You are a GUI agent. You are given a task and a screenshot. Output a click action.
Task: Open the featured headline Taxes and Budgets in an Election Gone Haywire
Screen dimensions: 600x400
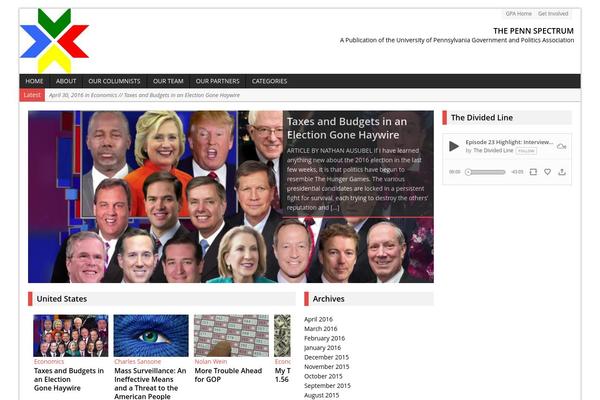(x=347, y=128)
